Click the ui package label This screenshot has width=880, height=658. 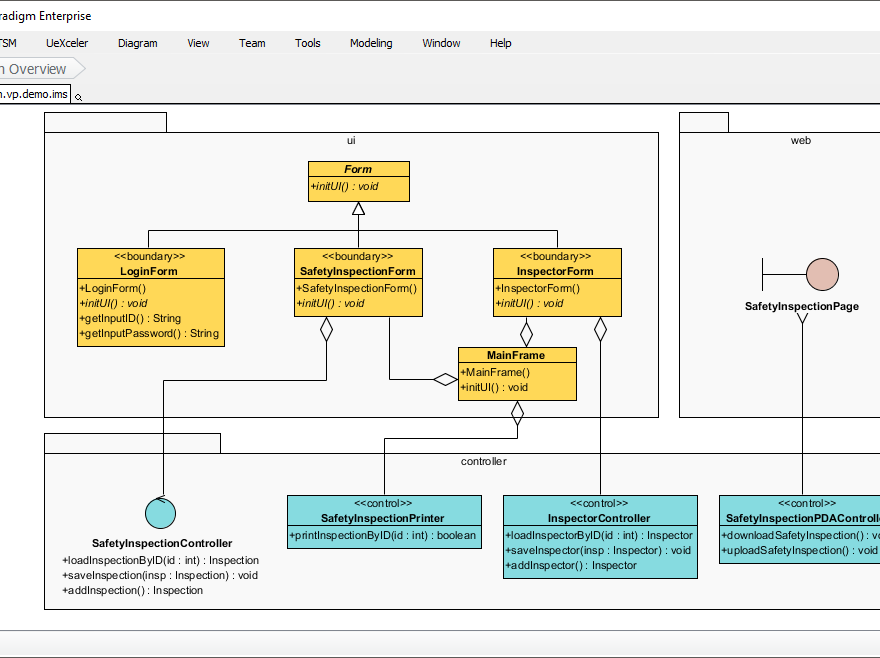(x=351, y=140)
